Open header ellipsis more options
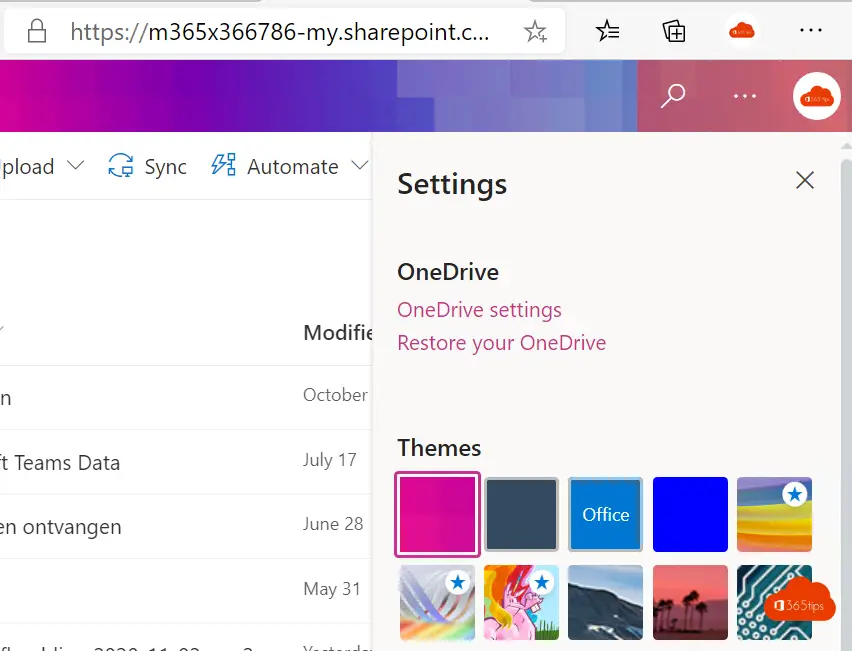The image size is (852, 651). pos(744,96)
